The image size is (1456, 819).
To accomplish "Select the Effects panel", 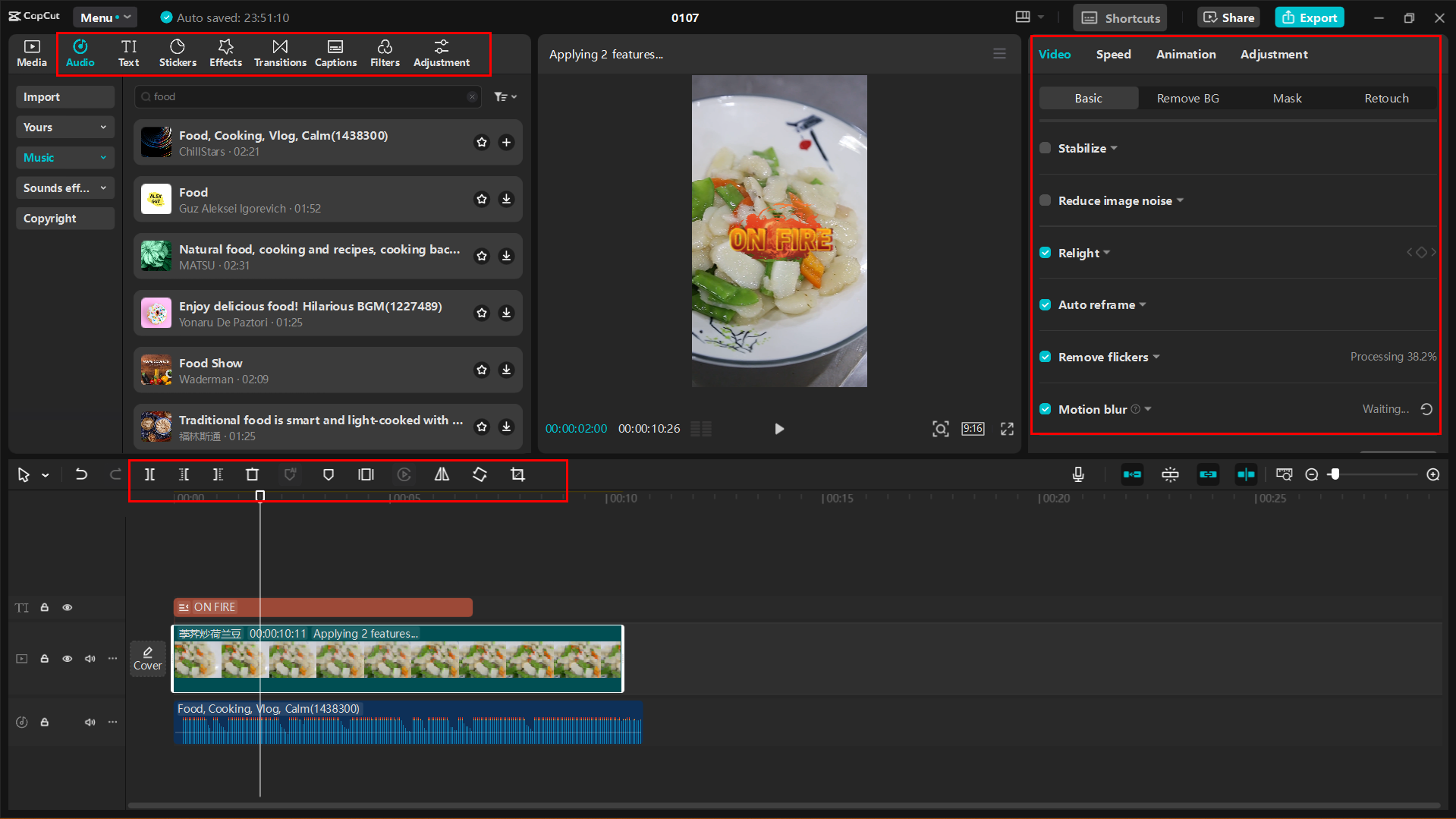I will pos(225,52).
